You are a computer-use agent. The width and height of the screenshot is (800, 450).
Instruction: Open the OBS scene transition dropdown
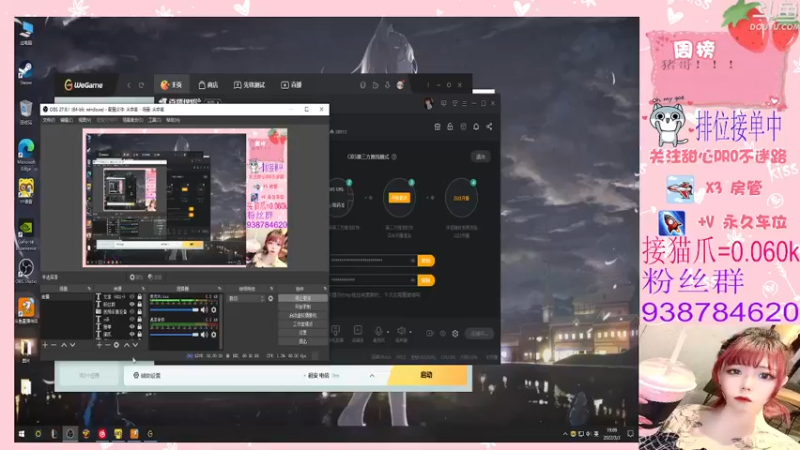coord(246,298)
